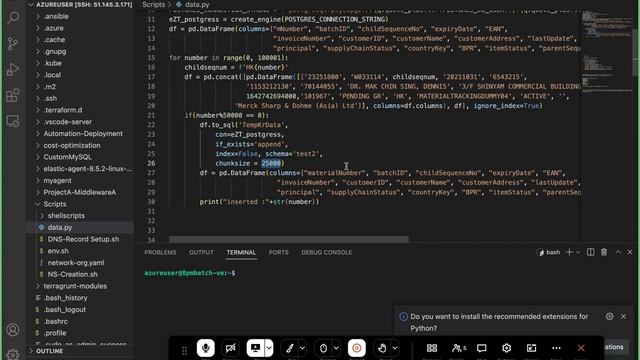Screen dimensions: 640x360
Task: Open the mouse control options arrow
Action: tap(336, 348)
